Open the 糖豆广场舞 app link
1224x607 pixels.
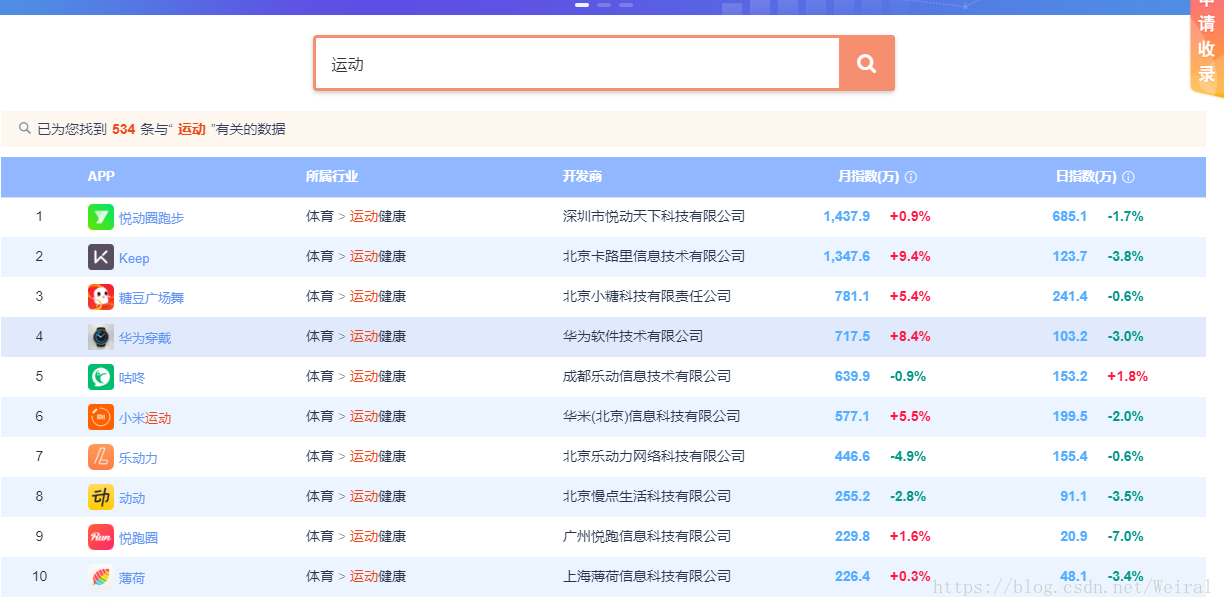(151, 298)
